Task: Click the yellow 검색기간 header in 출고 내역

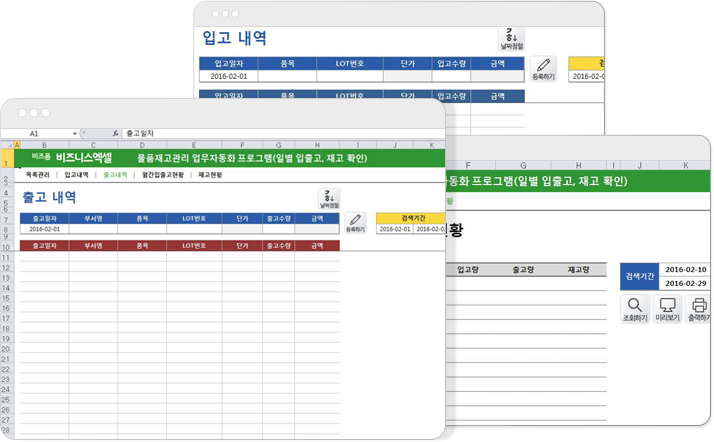Action: [411, 218]
